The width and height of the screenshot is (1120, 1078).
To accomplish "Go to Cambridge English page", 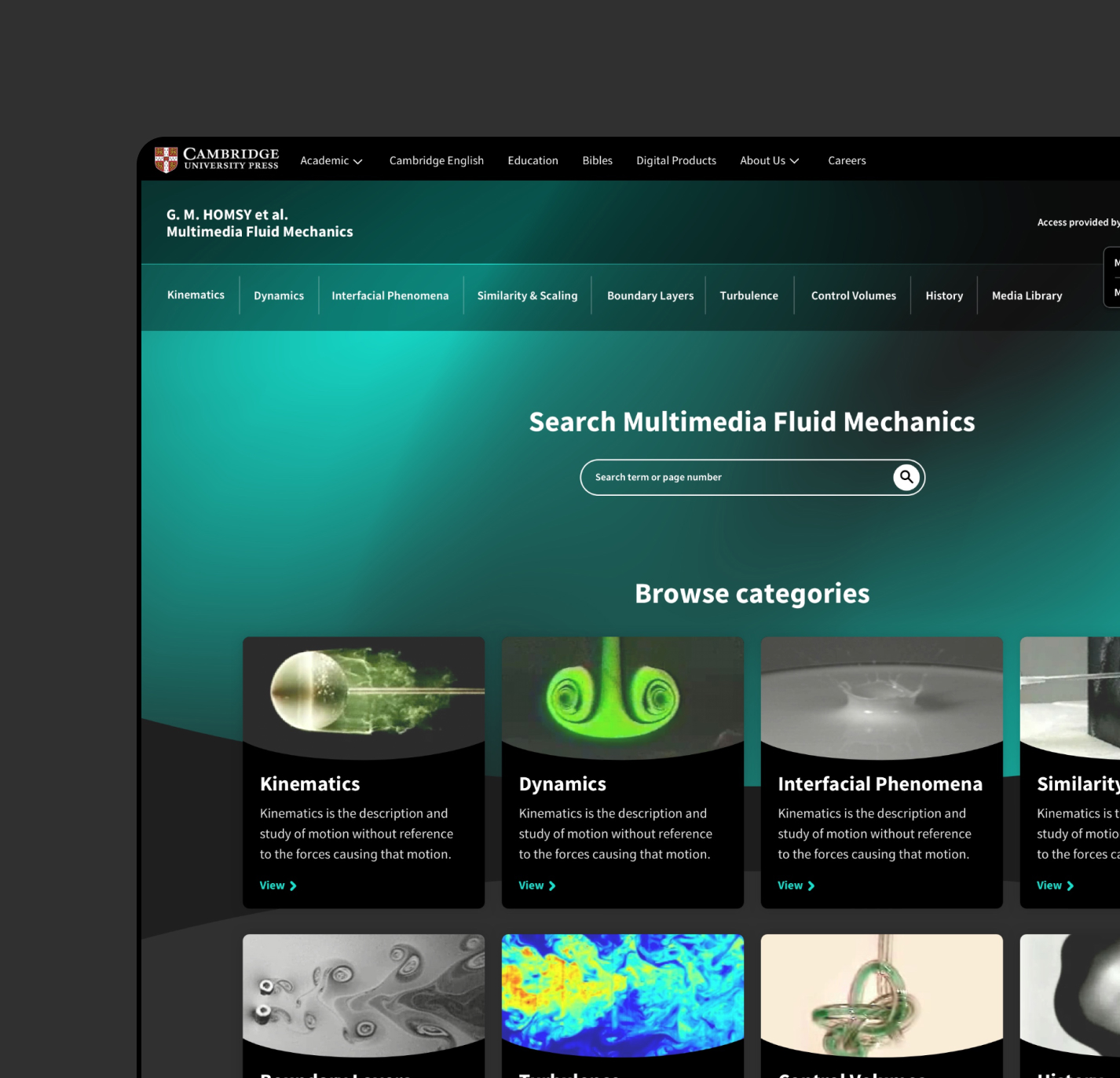I will coord(436,160).
